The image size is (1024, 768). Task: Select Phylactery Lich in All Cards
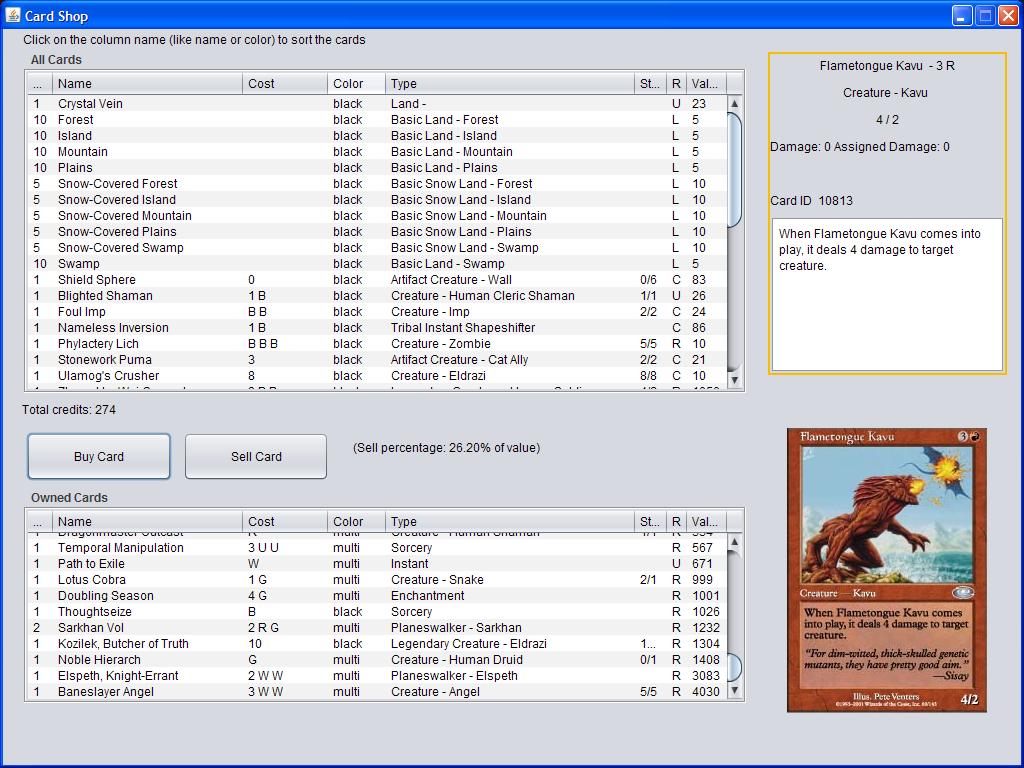98,344
